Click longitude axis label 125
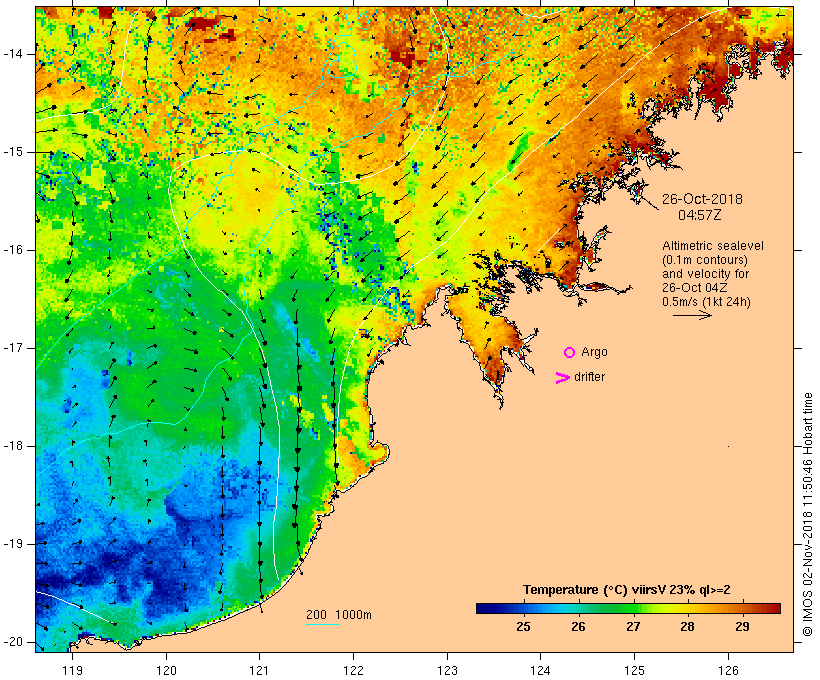The height and width of the screenshot is (680, 820). tap(635, 670)
